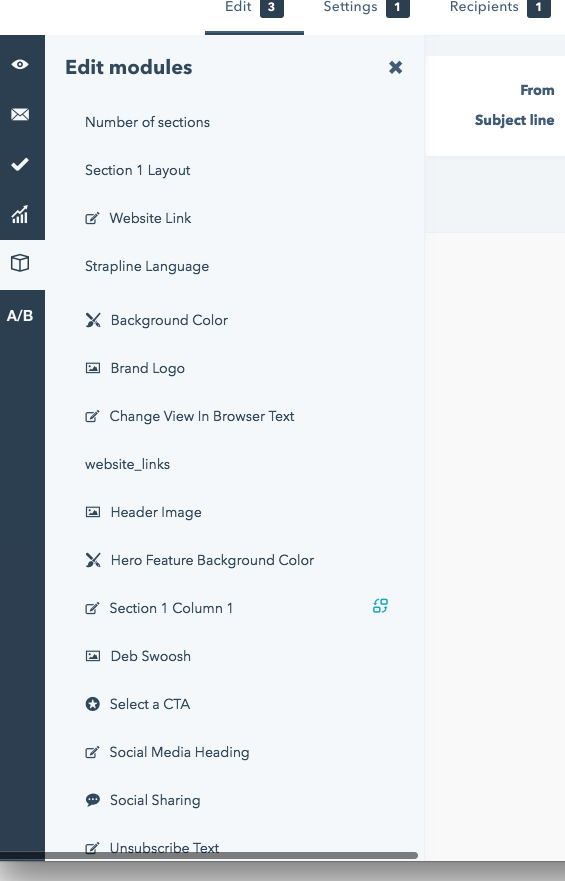
Task: Click the email envelope sidebar icon
Action: (x=20, y=115)
